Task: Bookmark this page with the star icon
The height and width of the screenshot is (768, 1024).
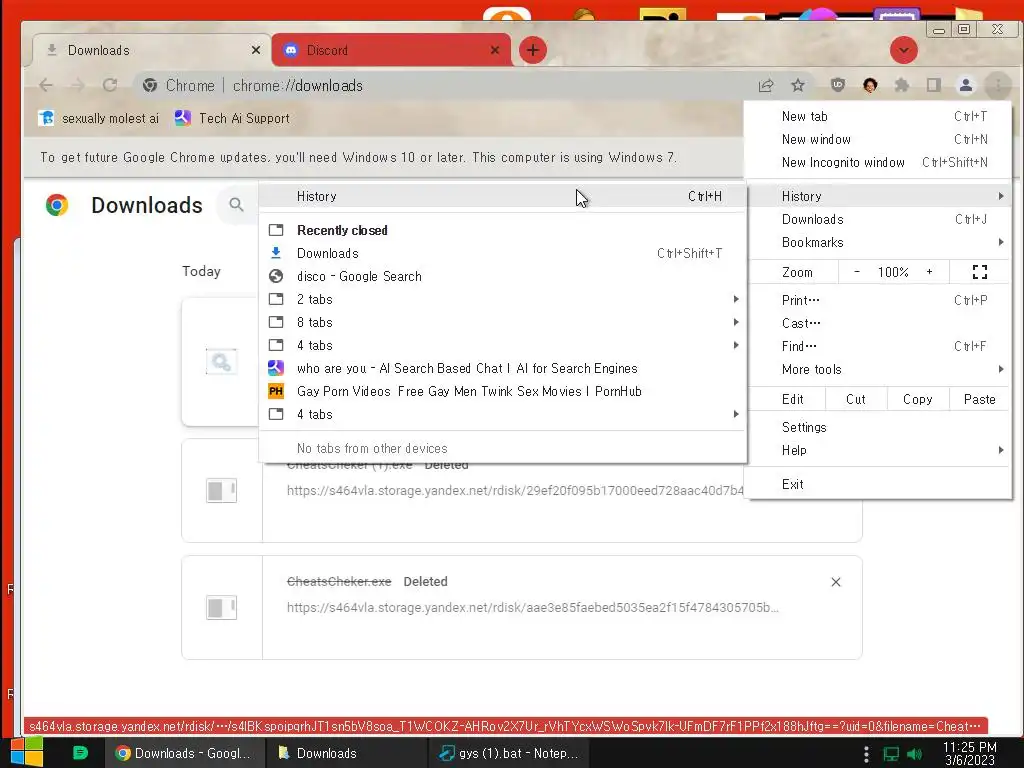Action: click(798, 86)
